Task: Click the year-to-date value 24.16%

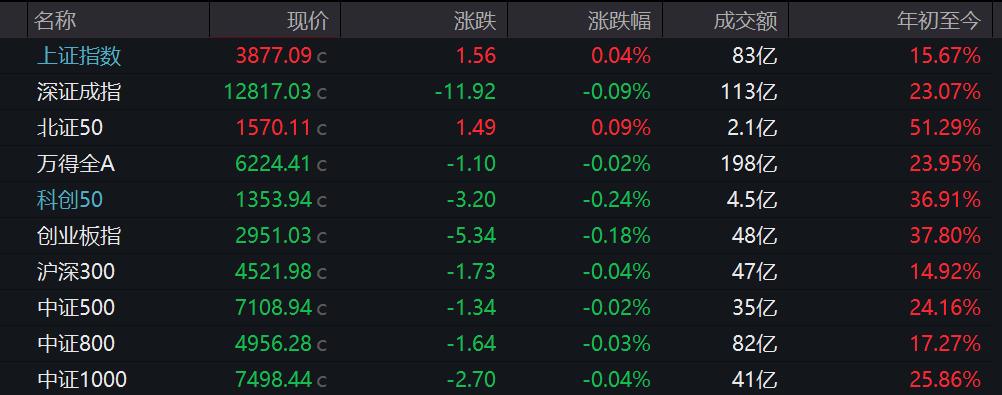Action: (946, 308)
